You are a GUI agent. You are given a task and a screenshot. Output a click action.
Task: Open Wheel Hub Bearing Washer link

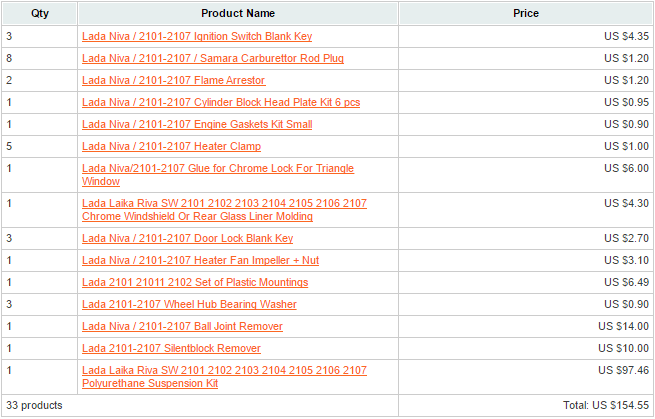189,304
